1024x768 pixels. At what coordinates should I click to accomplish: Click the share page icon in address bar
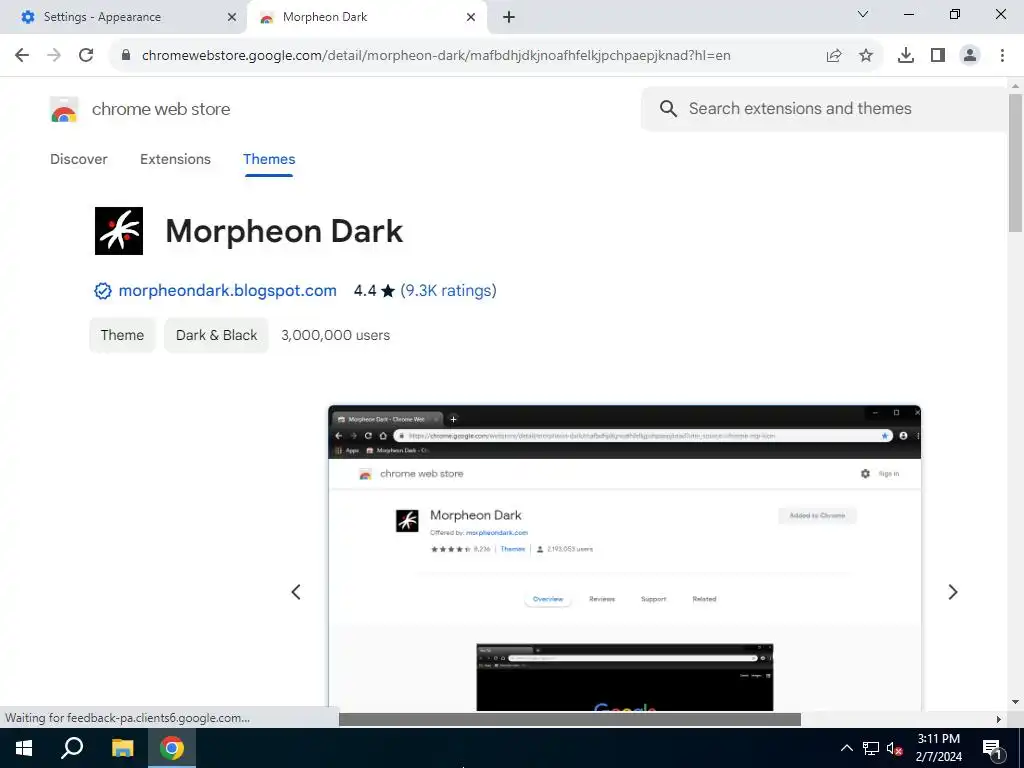(834, 56)
